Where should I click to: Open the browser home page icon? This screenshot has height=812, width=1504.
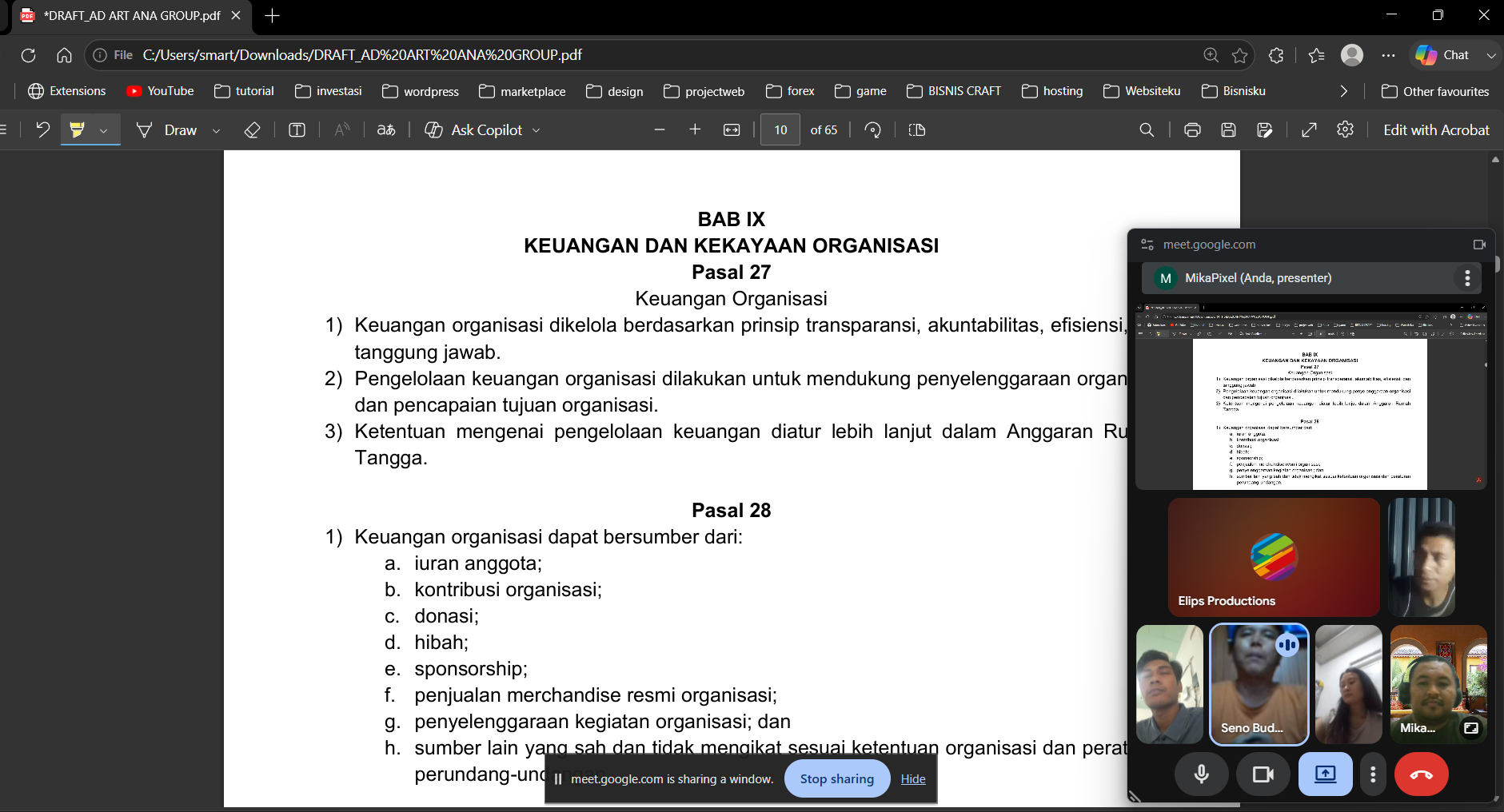pos(64,55)
